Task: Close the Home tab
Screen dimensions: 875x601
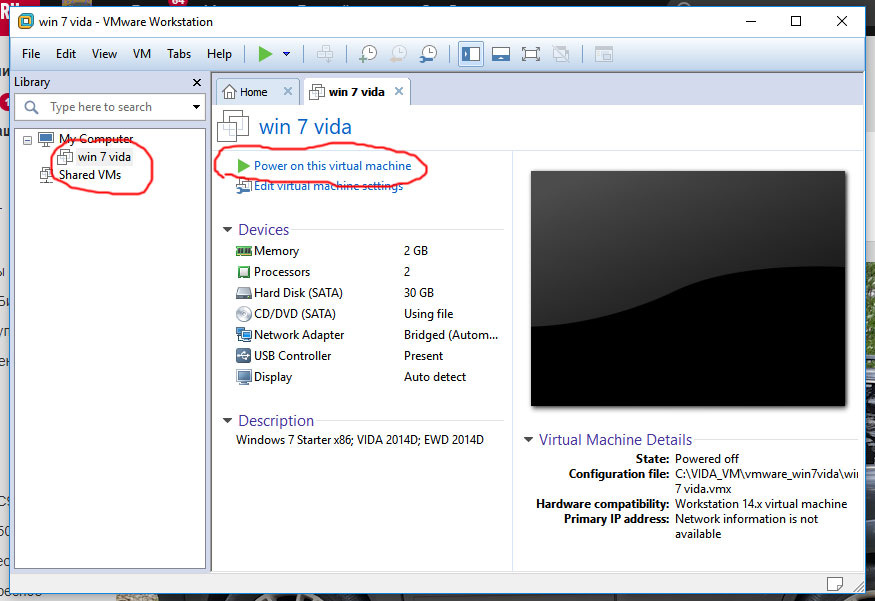Action: [x=287, y=91]
